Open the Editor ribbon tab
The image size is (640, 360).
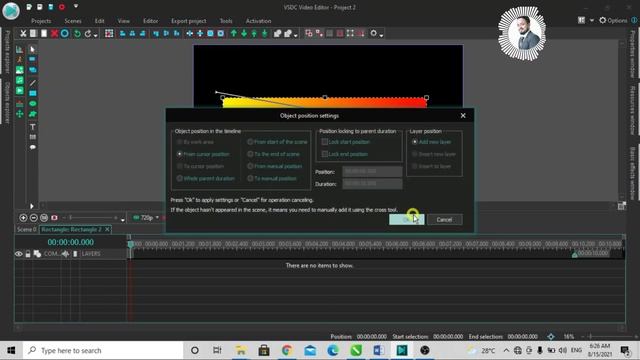click(x=150, y=21)
